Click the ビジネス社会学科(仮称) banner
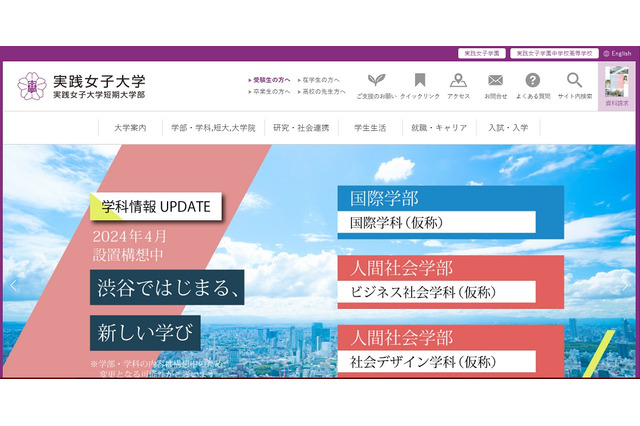 coord(451,282)
